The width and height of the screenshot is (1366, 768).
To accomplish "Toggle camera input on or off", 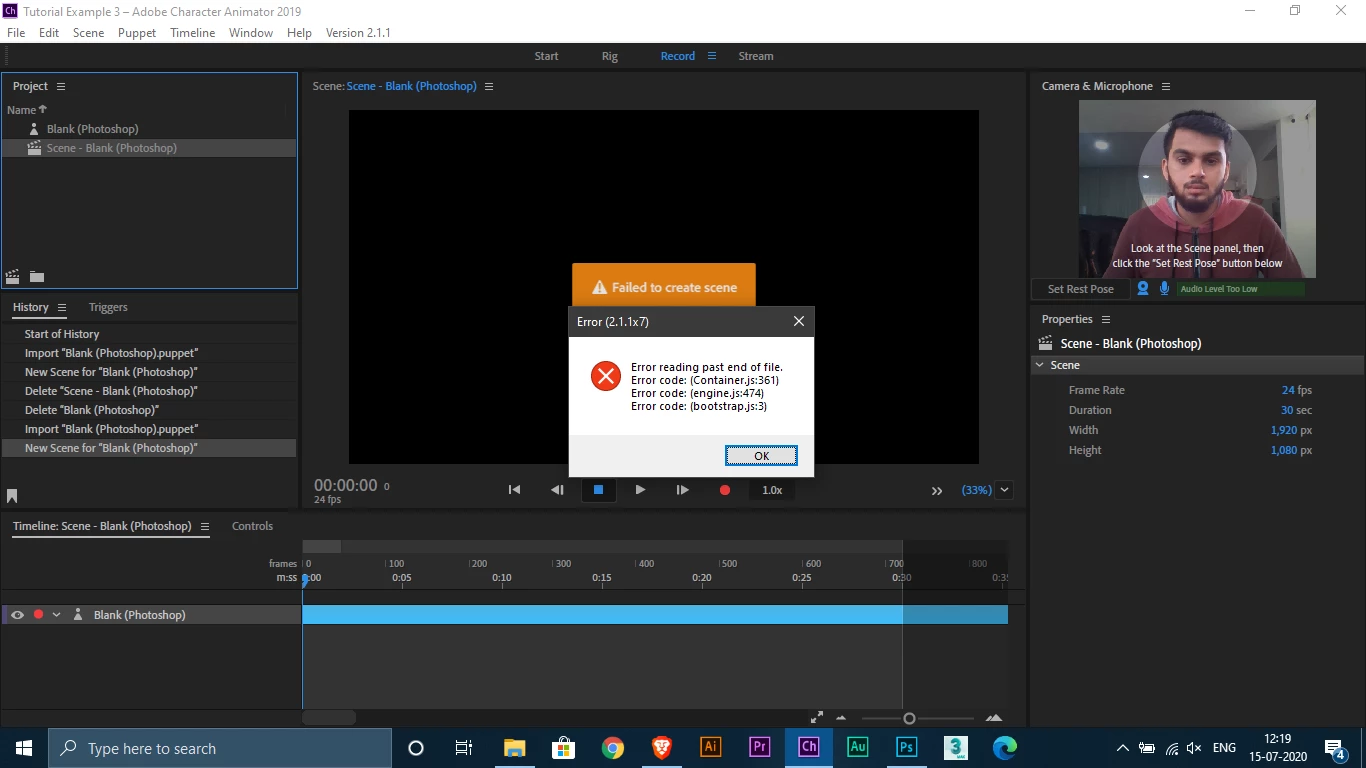I will tap(1142, 288).
